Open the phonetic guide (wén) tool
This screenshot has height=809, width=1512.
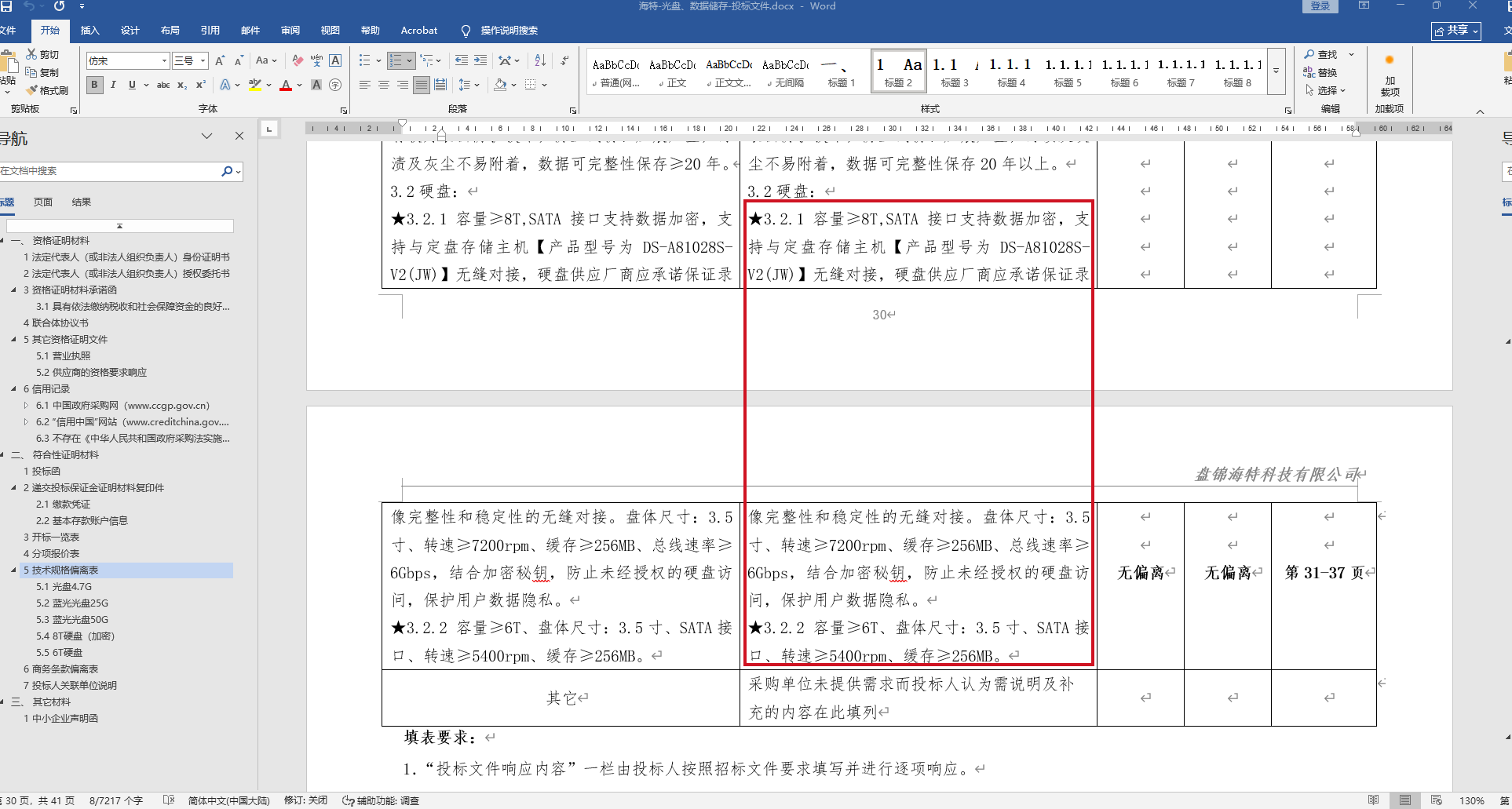(x=316, y=60)
